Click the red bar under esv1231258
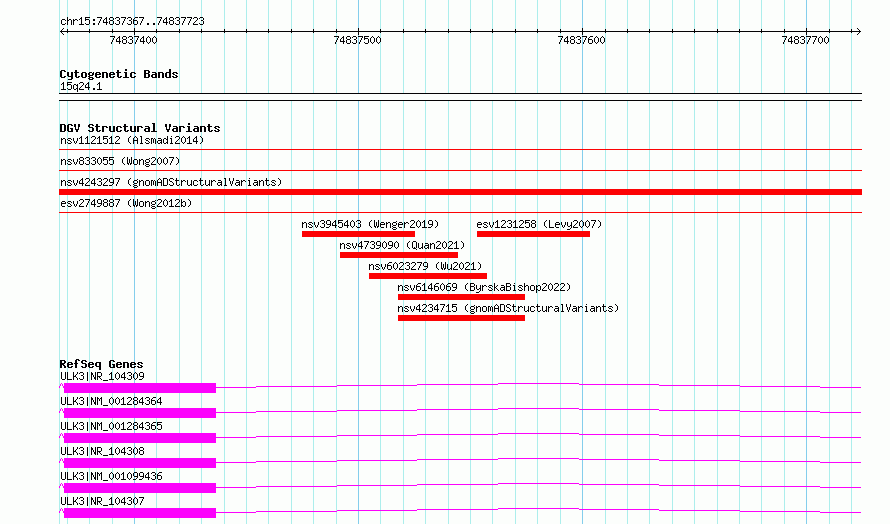Screen dimensions: 890x524 533,234
